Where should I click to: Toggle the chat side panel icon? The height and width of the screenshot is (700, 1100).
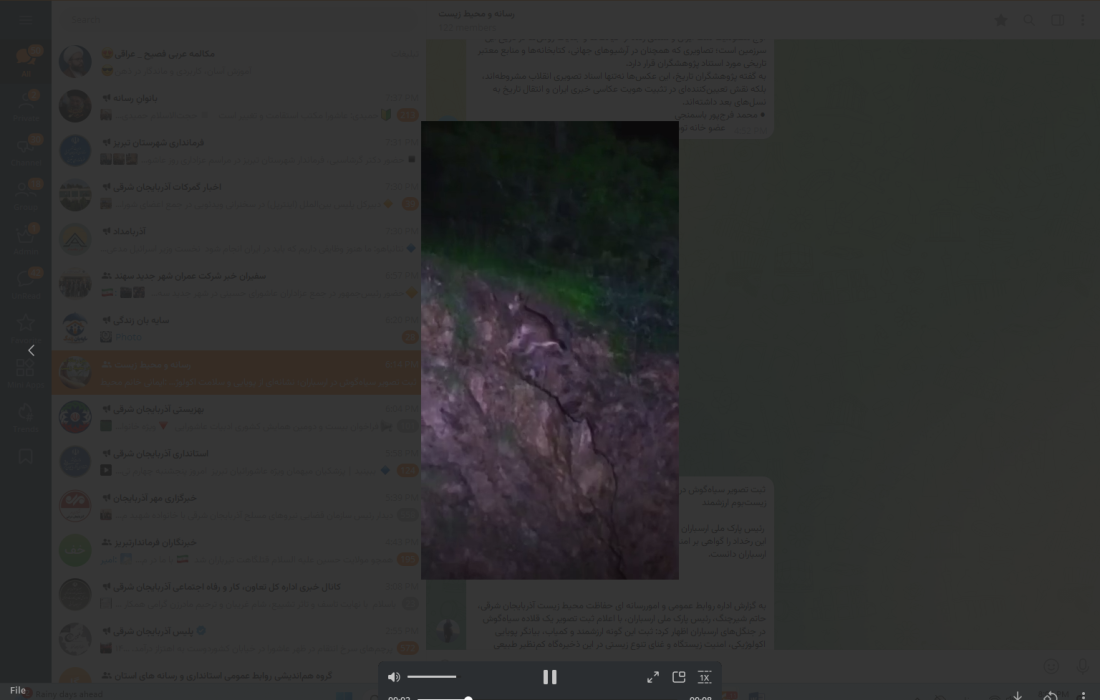click(x=1057, y=20)
